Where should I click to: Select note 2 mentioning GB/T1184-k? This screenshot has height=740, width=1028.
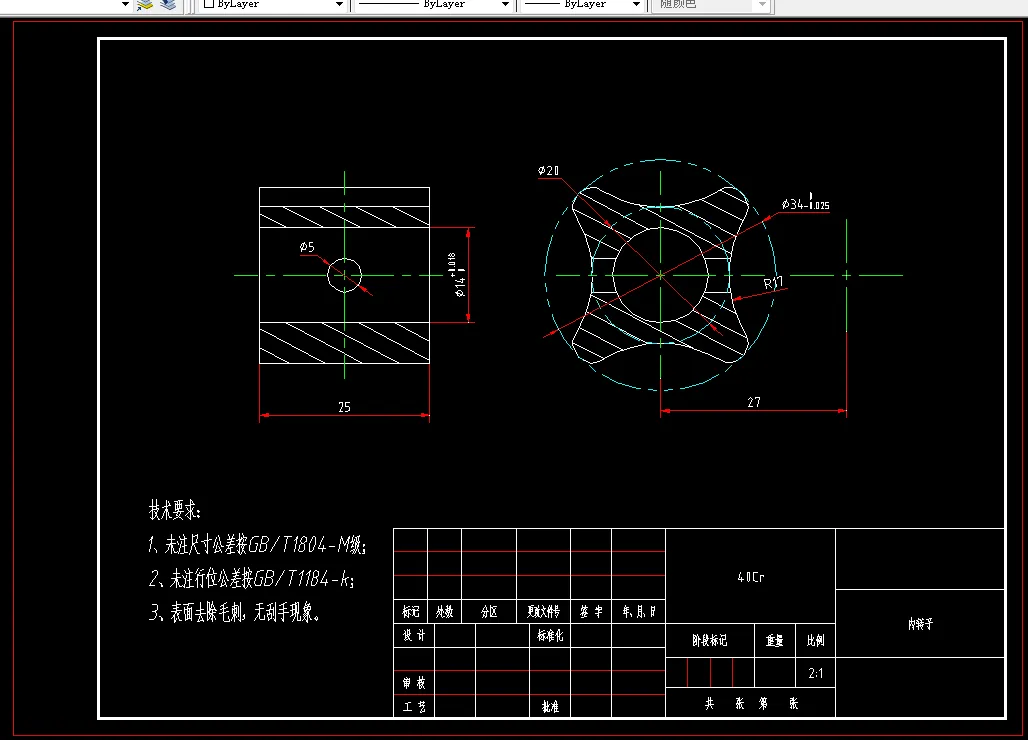[x=251, y=578]
